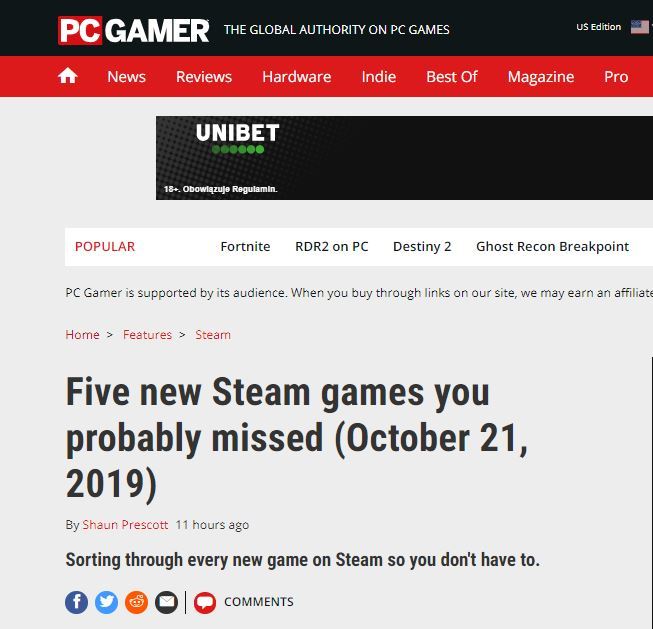This screenshot has height=629, width=653.
Task: Click the Unibet advertisement banner
Action: click(404, 157)
